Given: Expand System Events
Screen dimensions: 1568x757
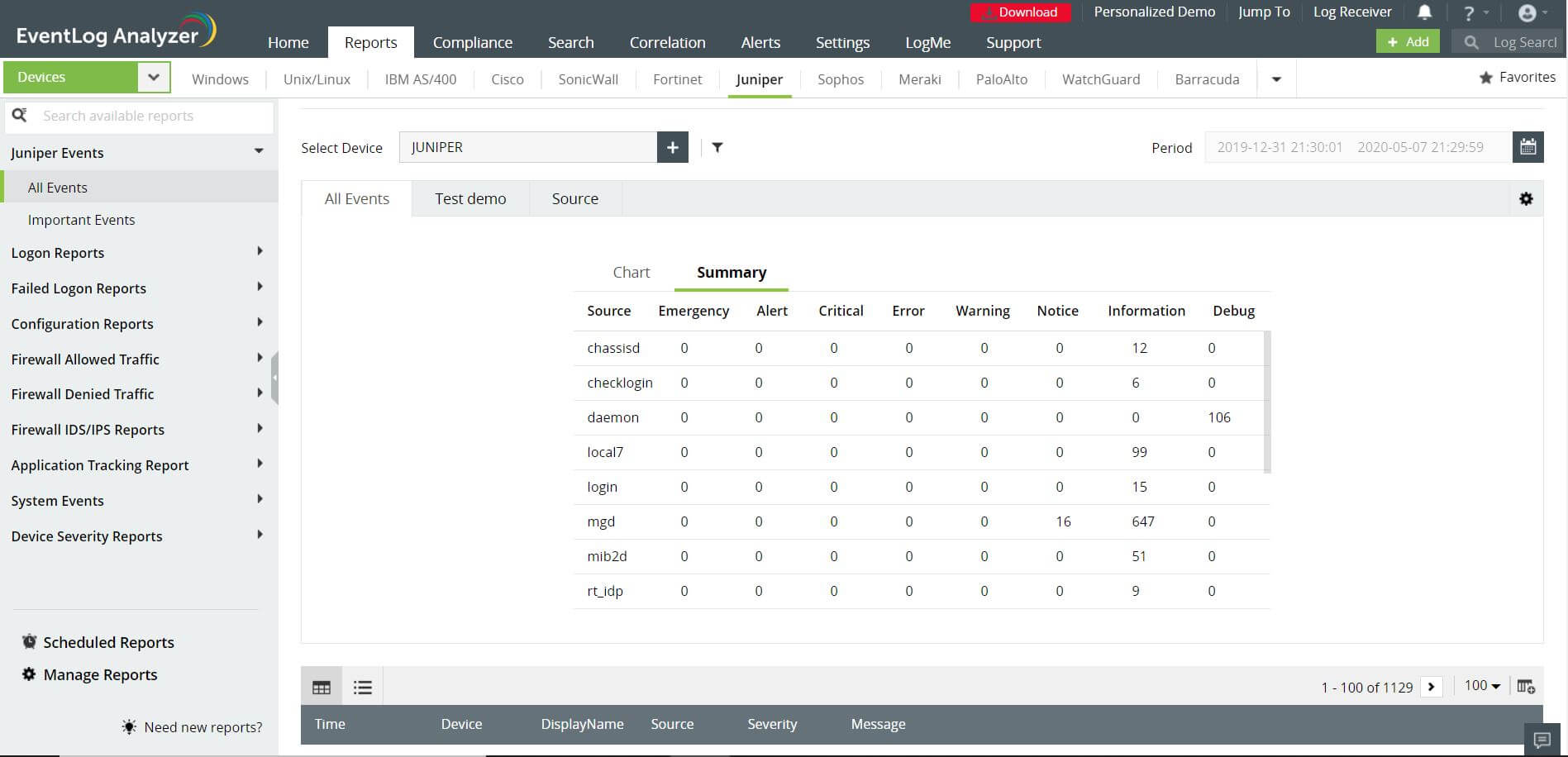Looking at the screenshot, I should tap(260, 499).
